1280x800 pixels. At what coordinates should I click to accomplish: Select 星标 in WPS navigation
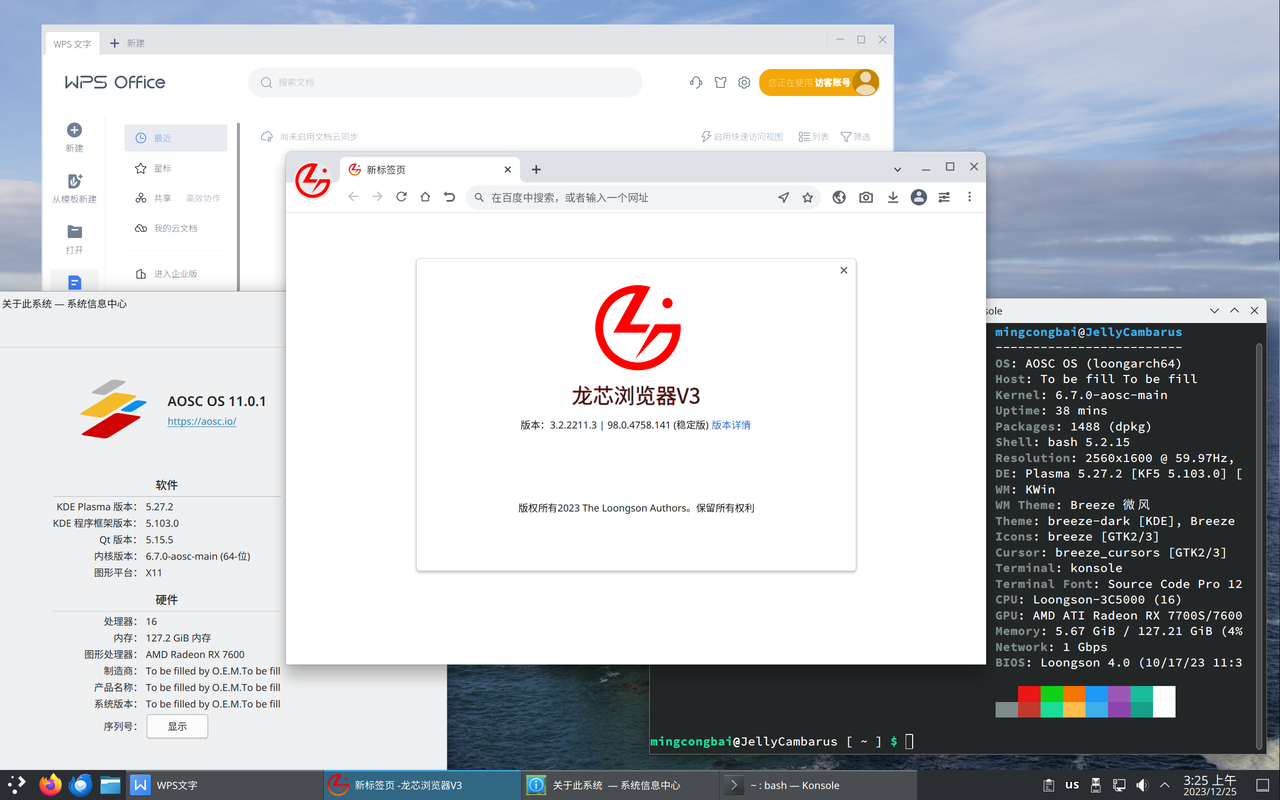click(153, 168)
